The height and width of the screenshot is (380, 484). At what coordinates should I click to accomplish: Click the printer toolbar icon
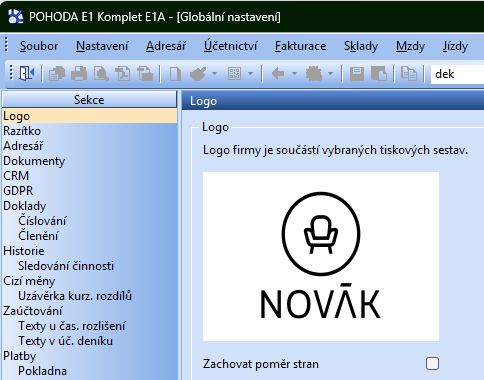click(79, 73)
